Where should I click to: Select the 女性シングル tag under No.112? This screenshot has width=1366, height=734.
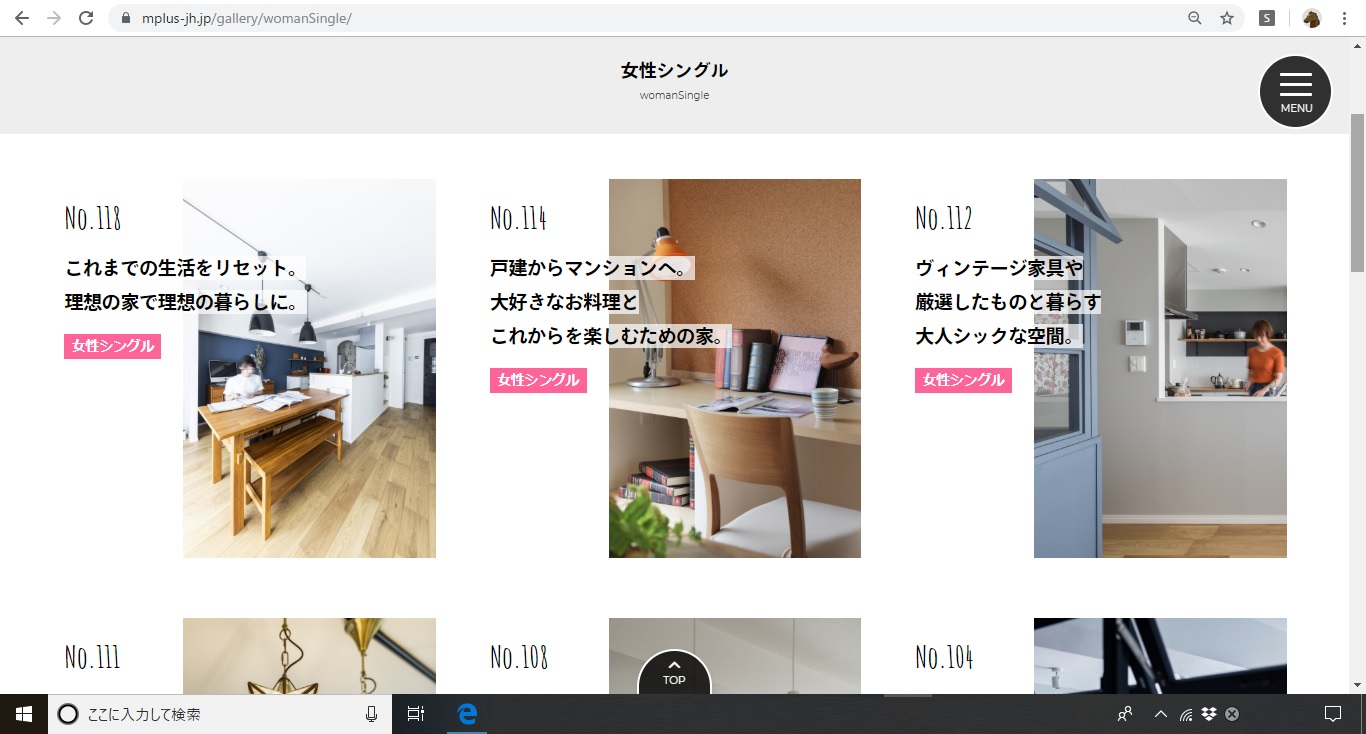coord(963,380)
